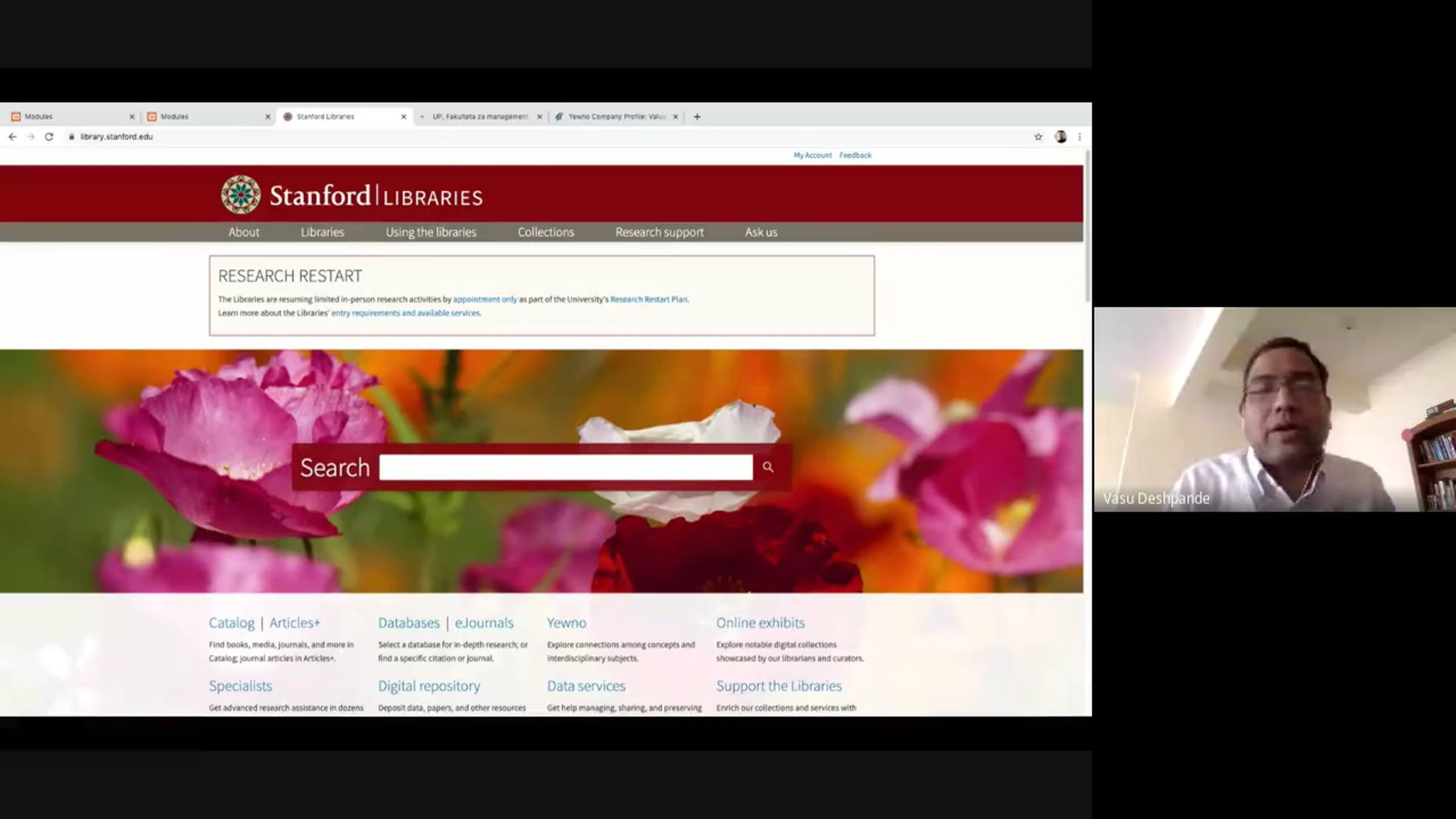The image size is (1456, 819).
Task: Open the Chrome profile avatar
Action: point(1060,136)
